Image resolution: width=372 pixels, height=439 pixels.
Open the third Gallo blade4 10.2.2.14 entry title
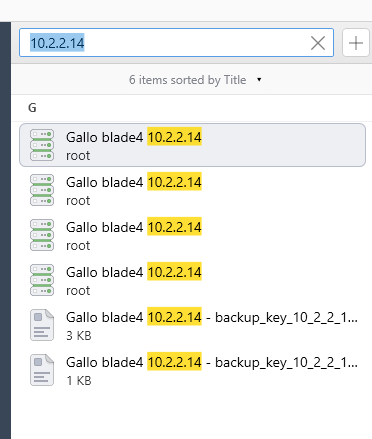click(134, 227)
